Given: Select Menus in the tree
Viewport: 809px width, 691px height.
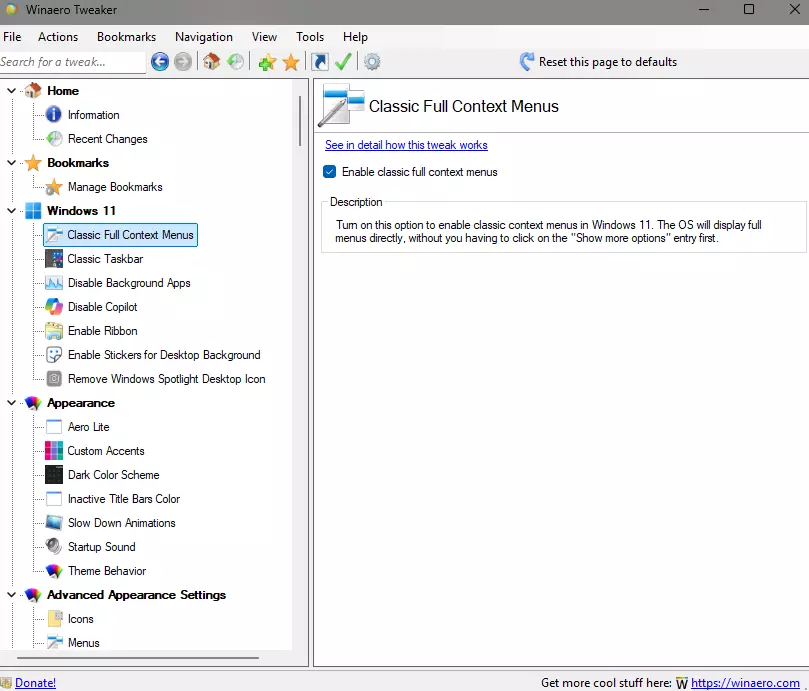Looking at the screenshot, I should (x=84, y=643).
